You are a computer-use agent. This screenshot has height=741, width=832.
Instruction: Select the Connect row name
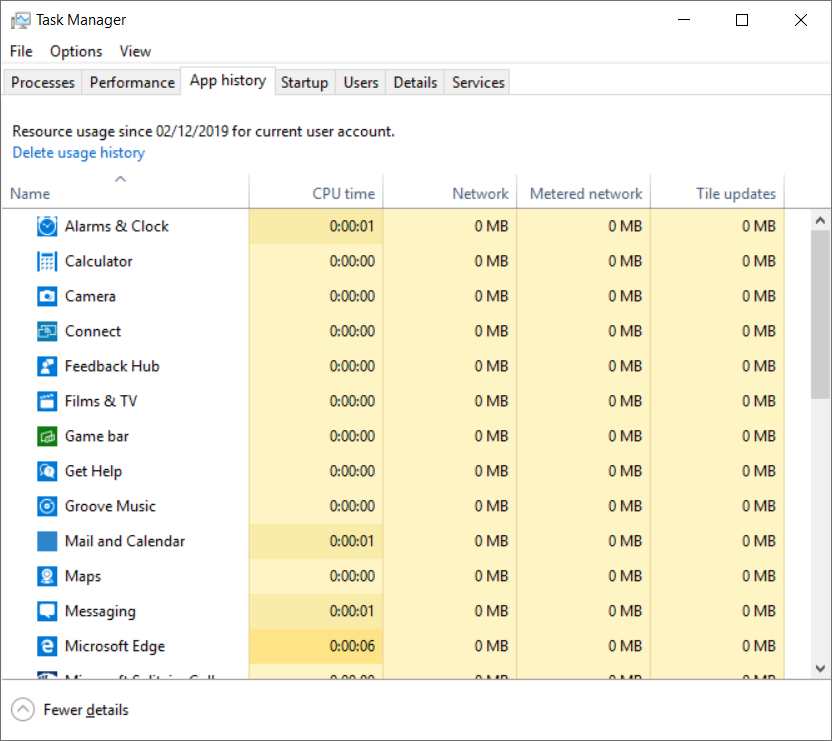coord(93,331)
